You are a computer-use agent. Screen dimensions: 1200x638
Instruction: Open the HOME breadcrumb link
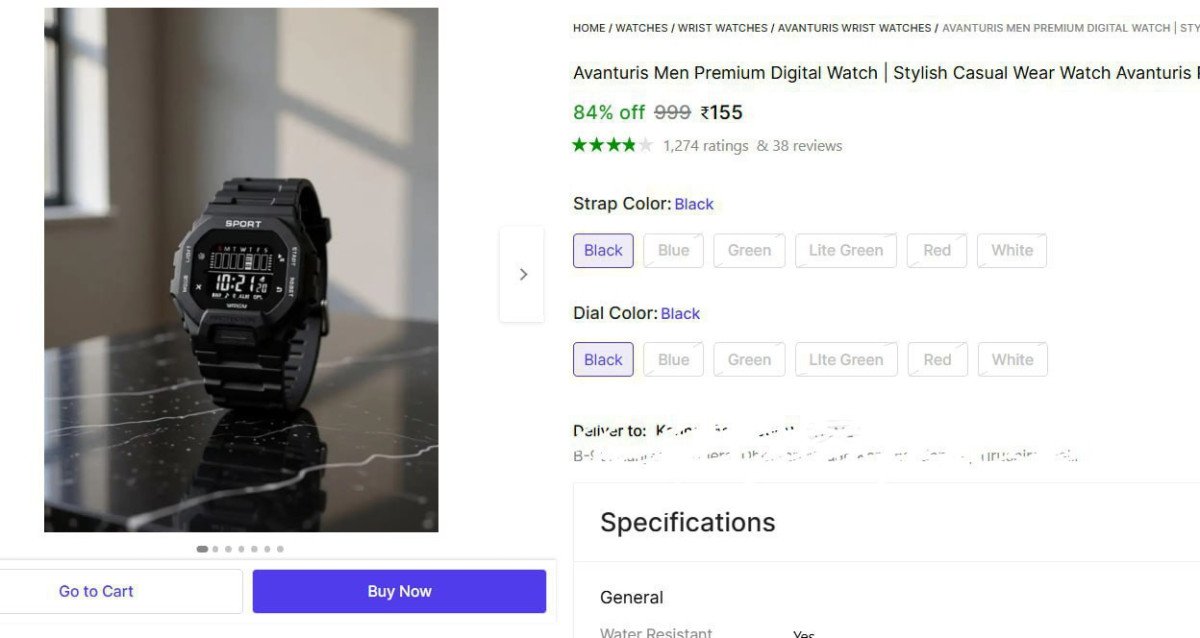589,28
